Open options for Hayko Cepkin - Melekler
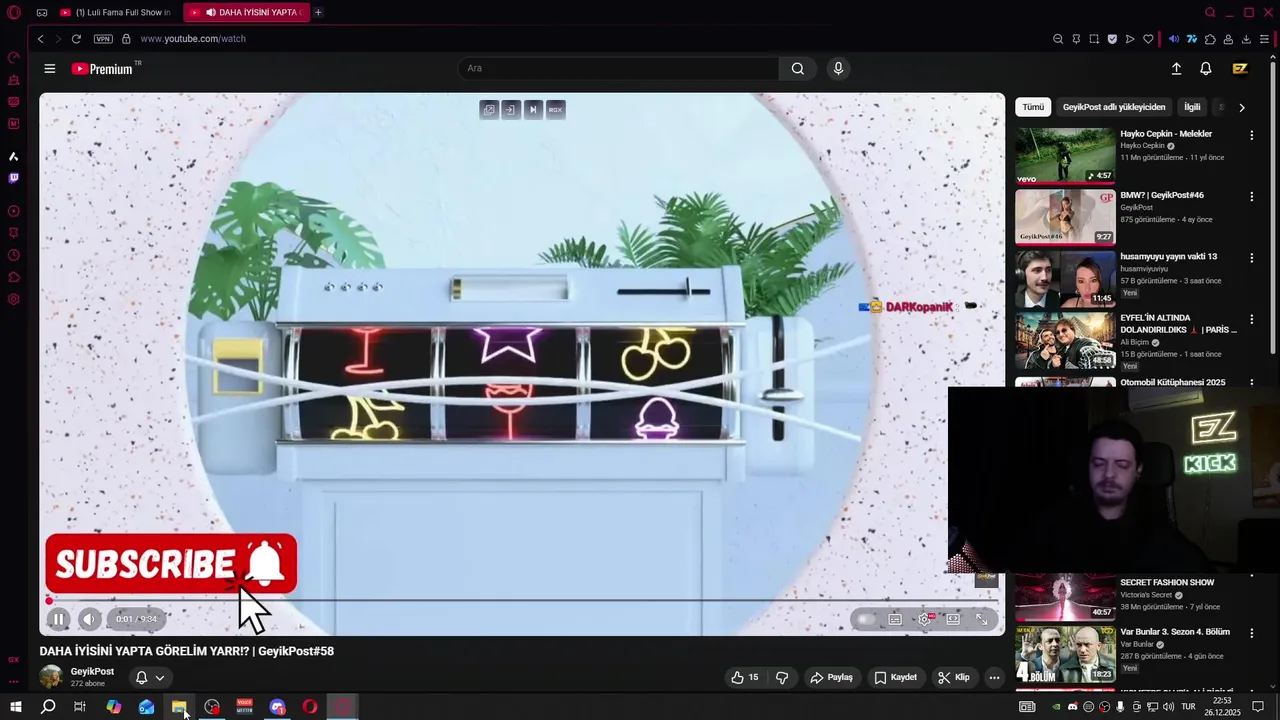1280x720 pixels. click(1251, 135)
